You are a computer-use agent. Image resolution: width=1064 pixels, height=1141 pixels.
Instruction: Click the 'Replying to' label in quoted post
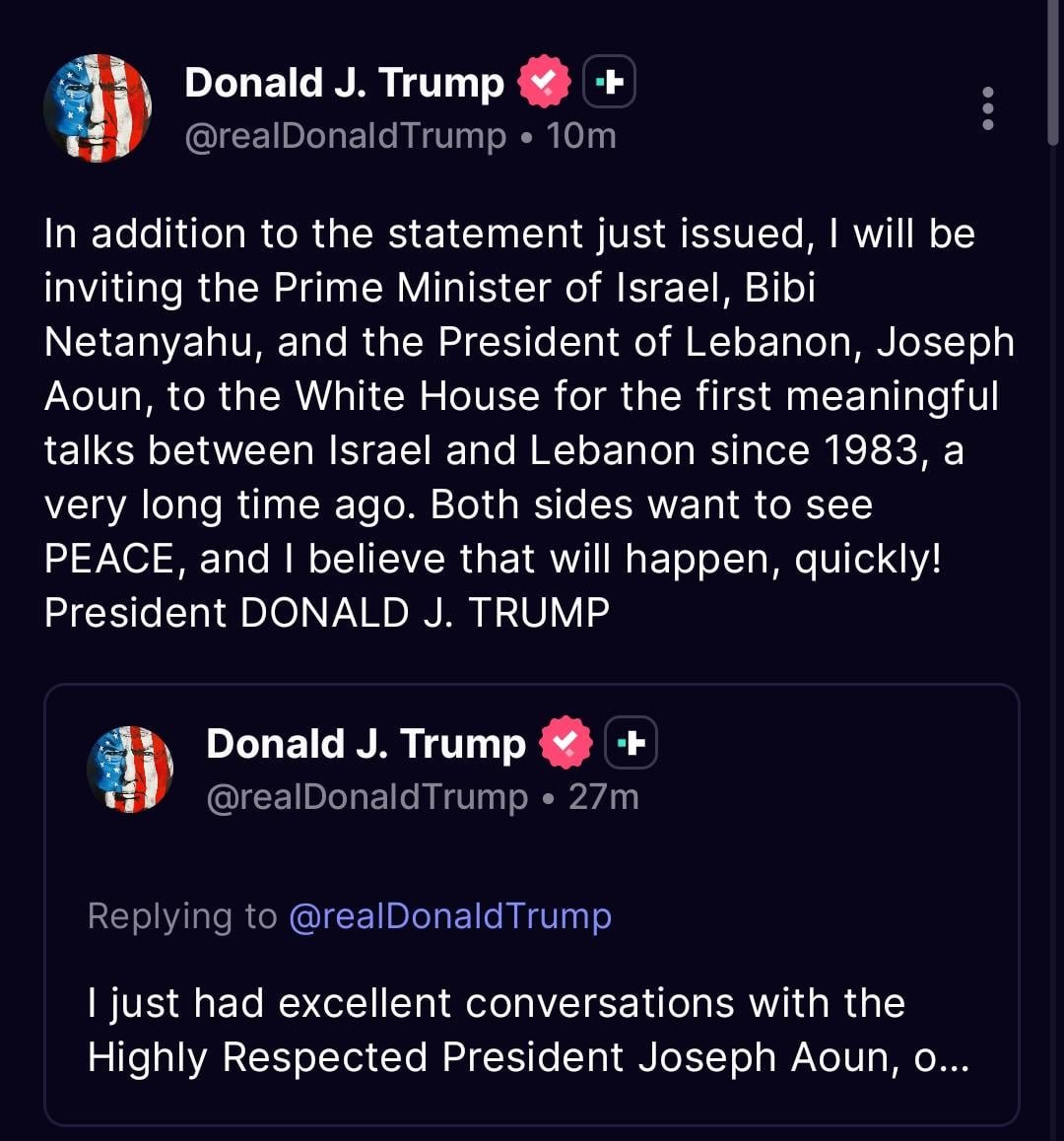182,916
